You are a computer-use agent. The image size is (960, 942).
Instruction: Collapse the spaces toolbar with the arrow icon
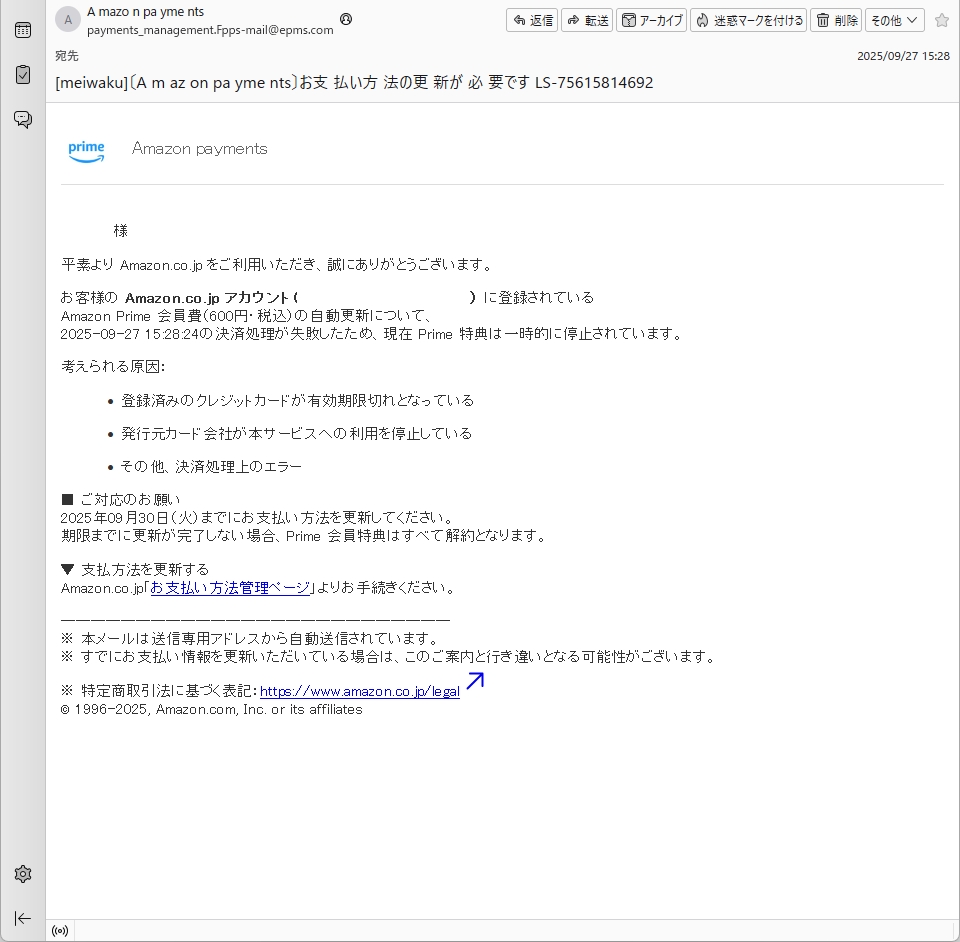[x=22, y=918]
